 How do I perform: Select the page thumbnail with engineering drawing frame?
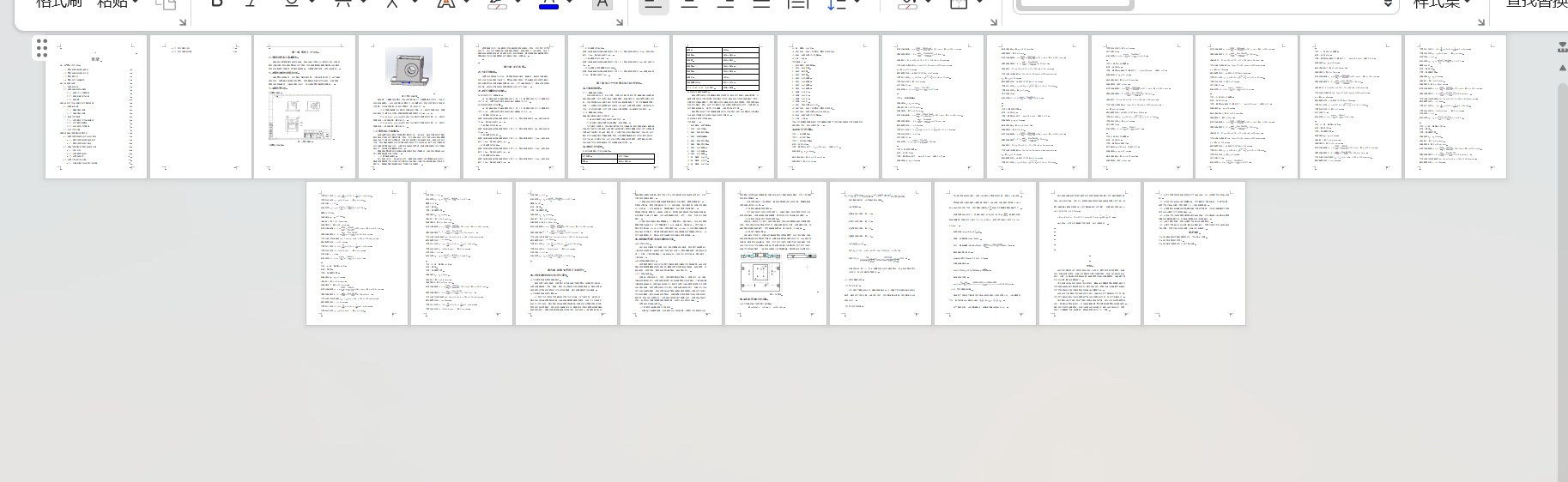point(305,106)
